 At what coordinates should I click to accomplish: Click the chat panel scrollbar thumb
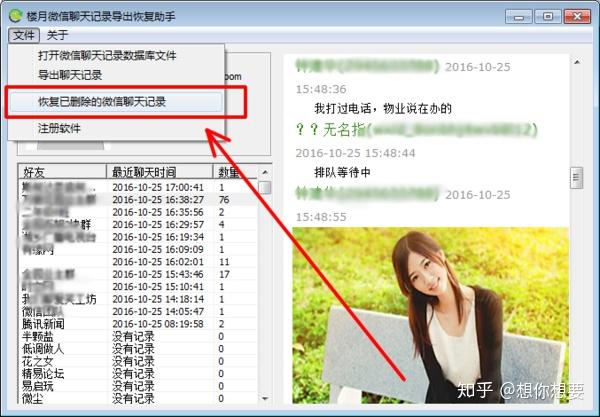point(576,177)
